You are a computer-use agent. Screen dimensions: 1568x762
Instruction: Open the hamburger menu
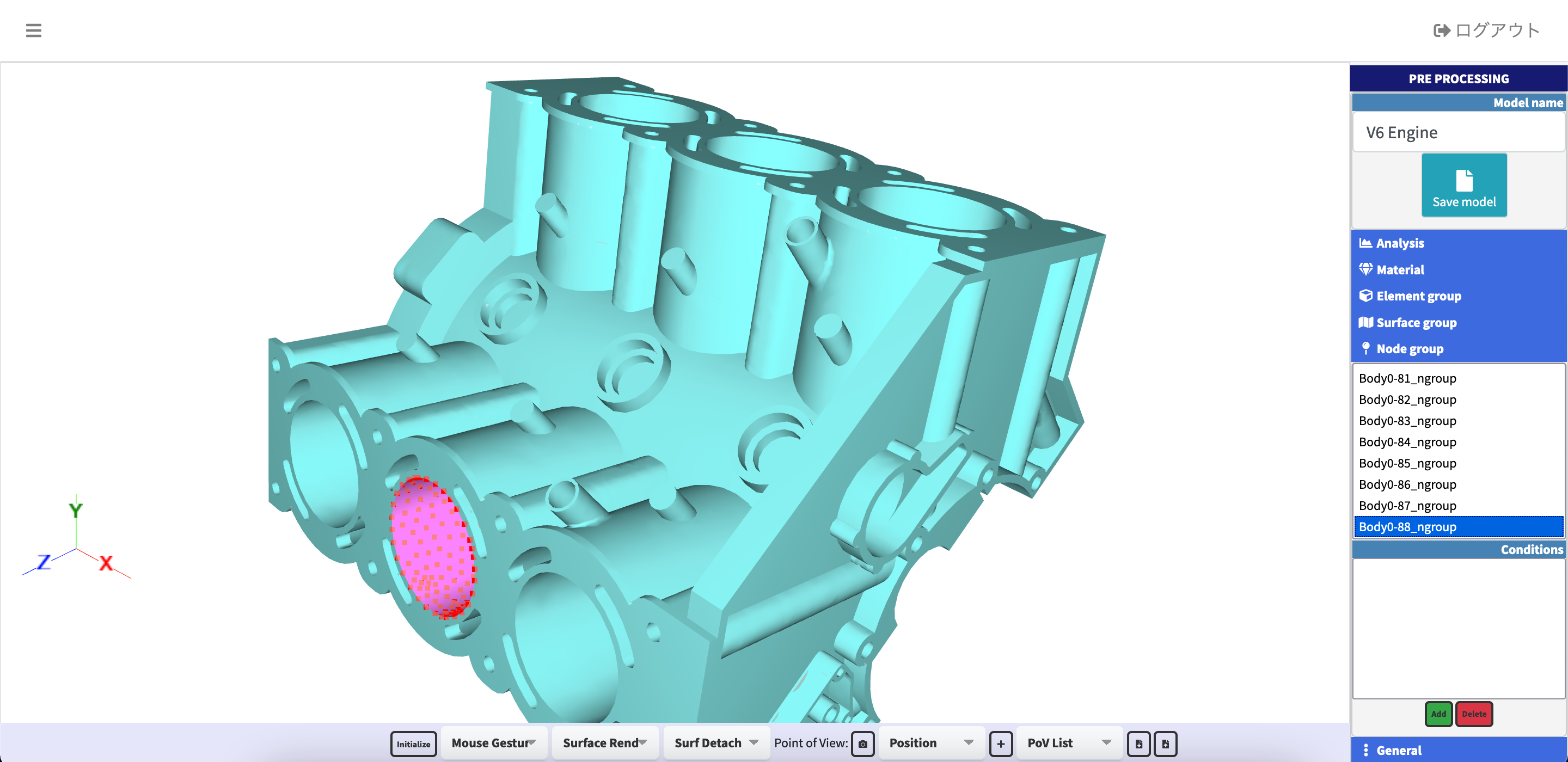33,30
